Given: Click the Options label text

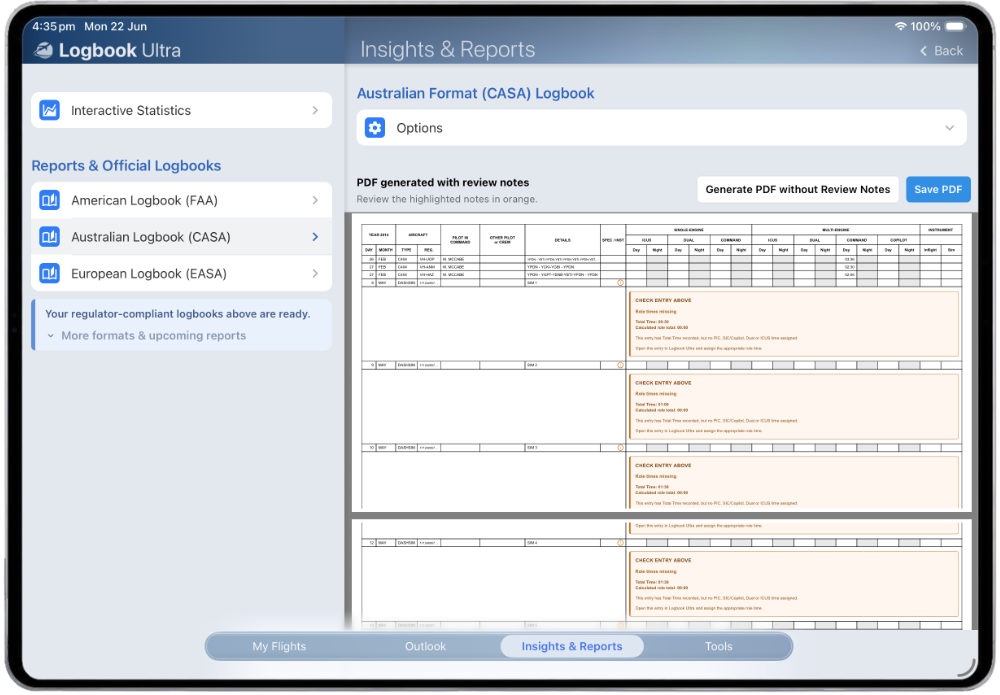Looking at the screenshot, I should (420, 128).
